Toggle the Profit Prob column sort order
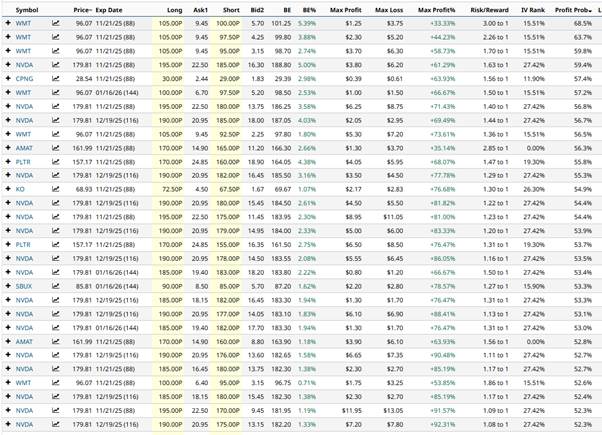This screenshot has width=602, height=435. click(x=573, y=10)
